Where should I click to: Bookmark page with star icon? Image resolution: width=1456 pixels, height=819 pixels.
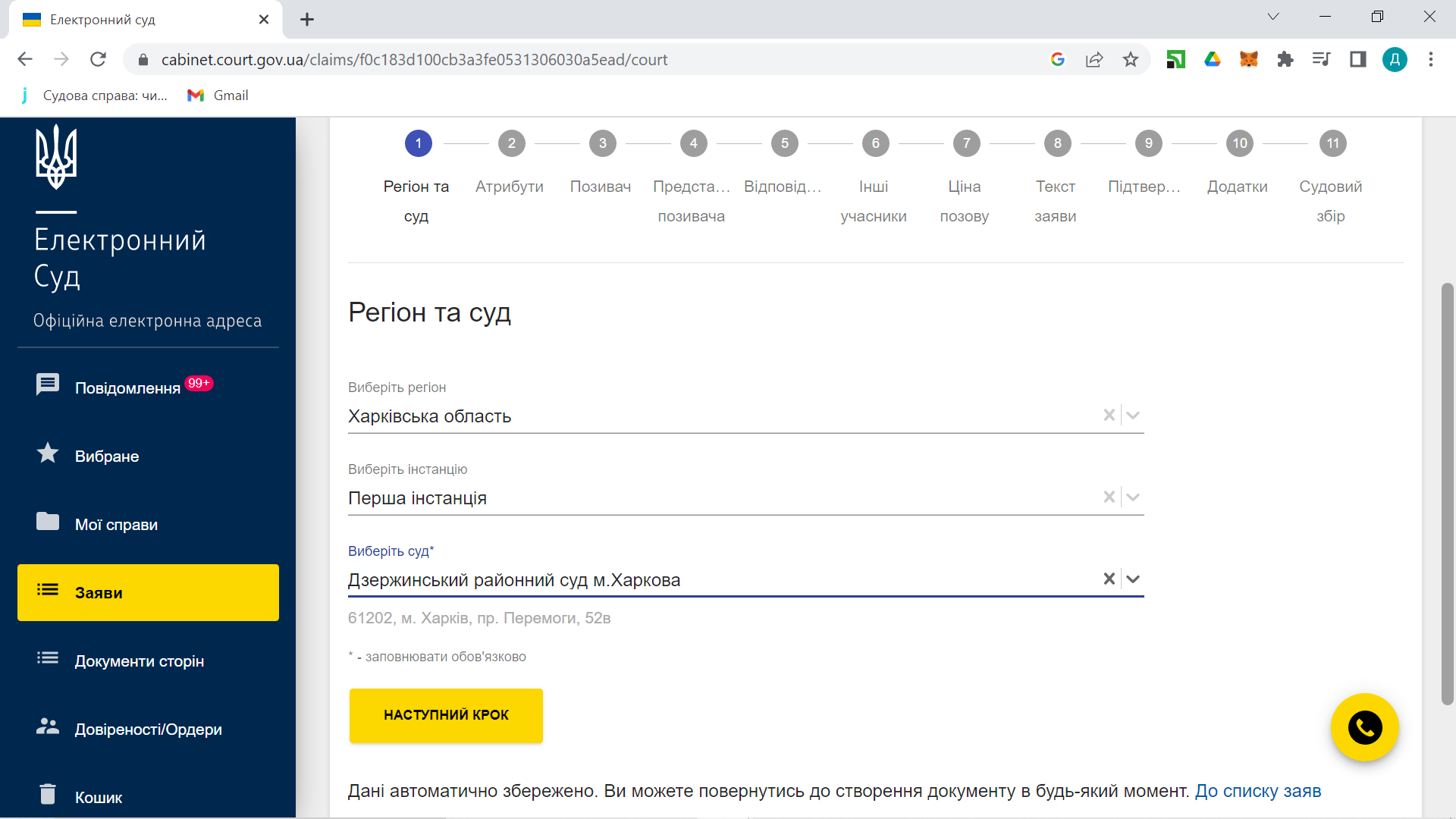(x=1130, y=59)
